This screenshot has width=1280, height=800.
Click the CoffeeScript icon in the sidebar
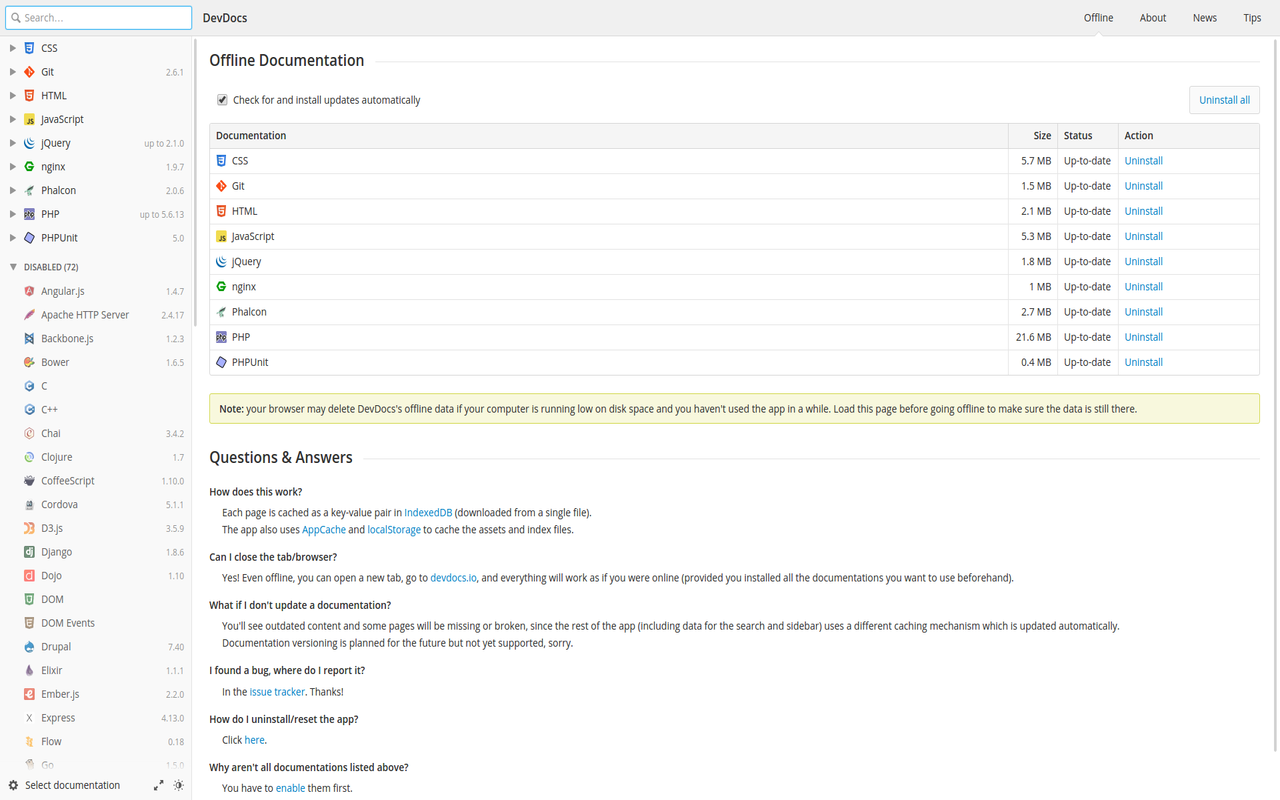(29, 481)
